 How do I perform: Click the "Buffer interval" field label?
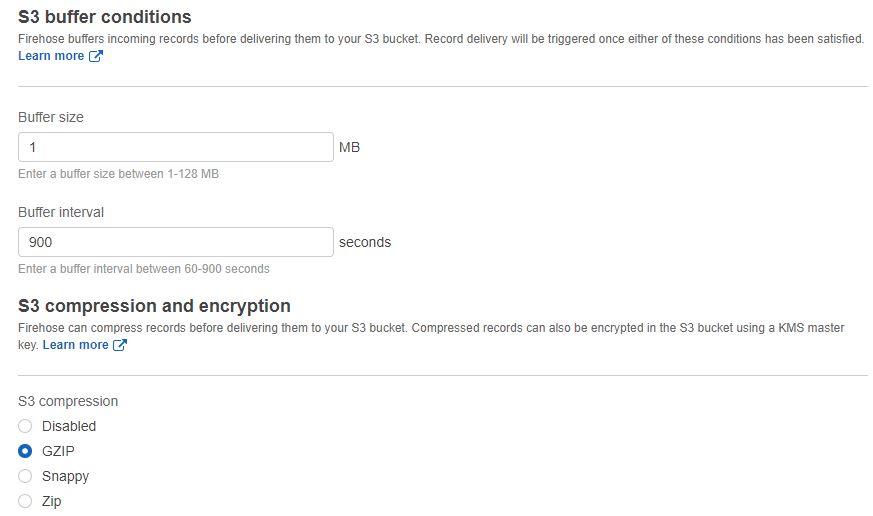click(x=61, y=212)
